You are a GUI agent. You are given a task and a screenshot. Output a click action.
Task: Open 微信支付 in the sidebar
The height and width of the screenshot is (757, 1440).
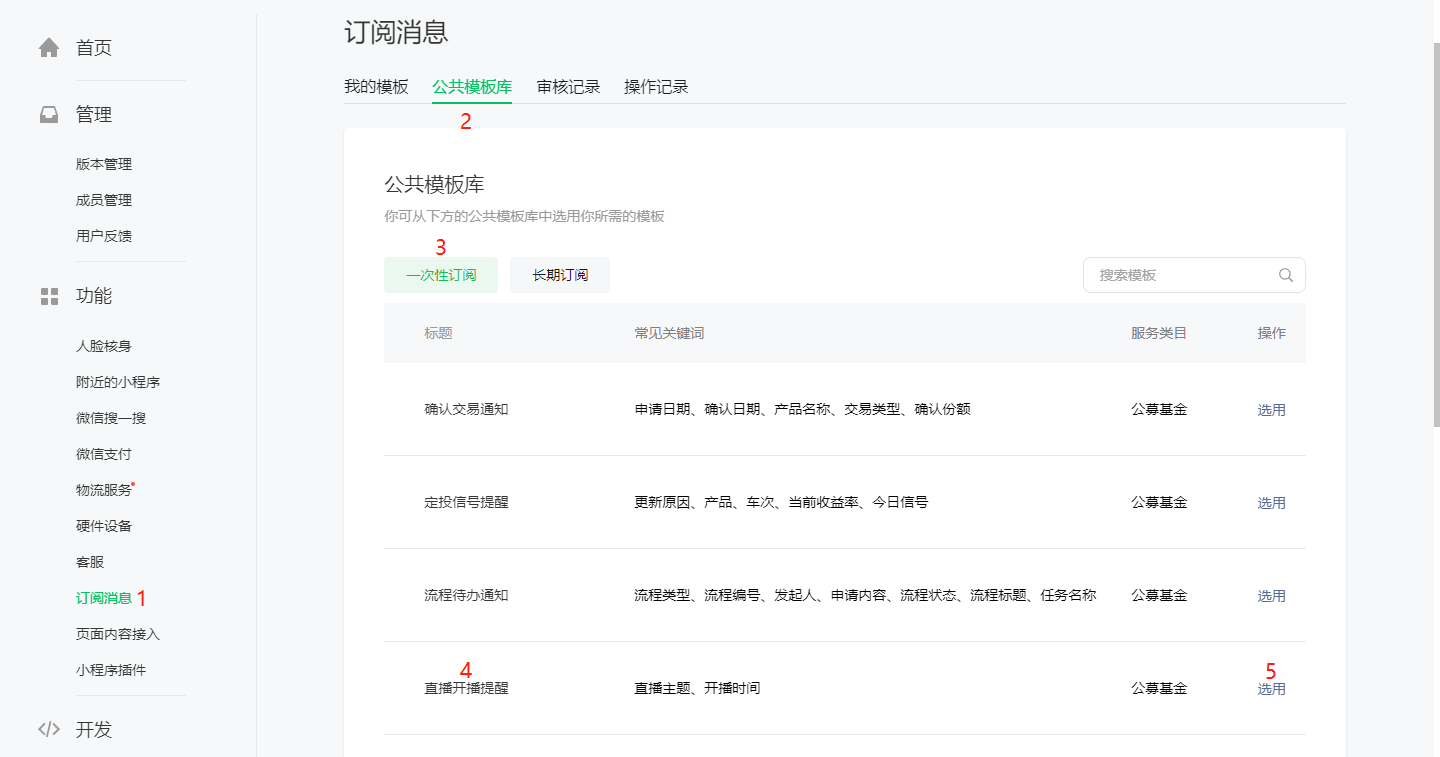point(104,454)
